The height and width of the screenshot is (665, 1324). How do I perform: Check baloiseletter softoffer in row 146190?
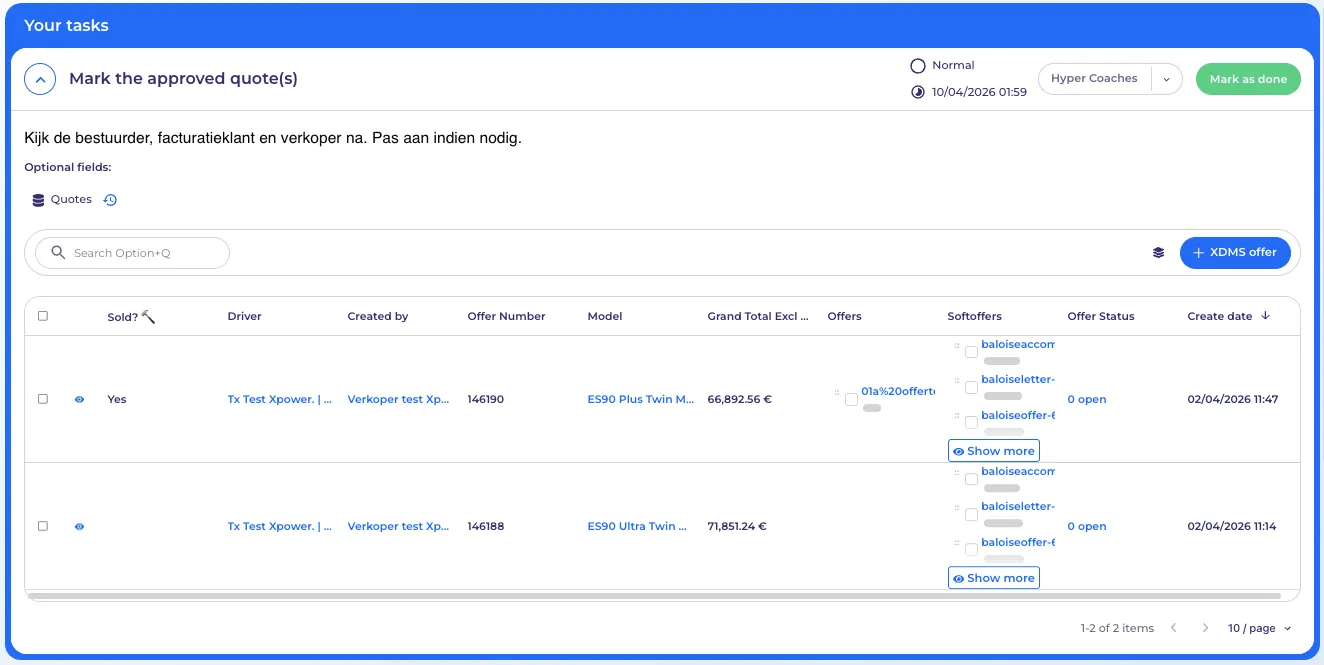pos(971,387)
